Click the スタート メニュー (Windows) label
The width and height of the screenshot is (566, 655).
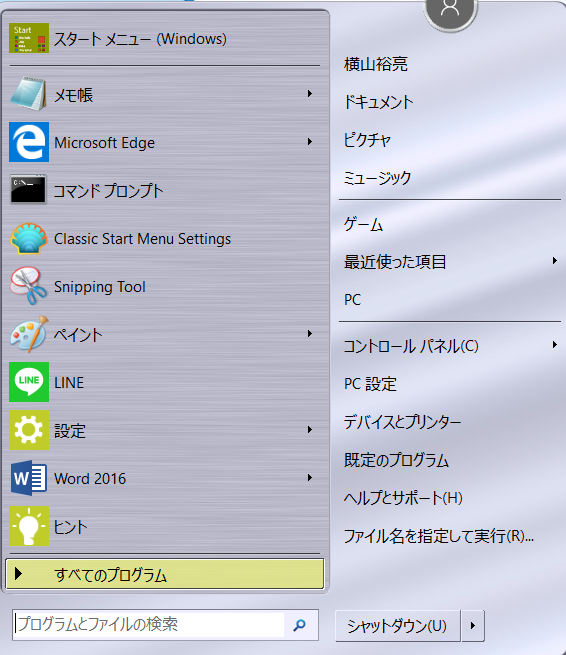pyautogui.click(x=140, y=39)
